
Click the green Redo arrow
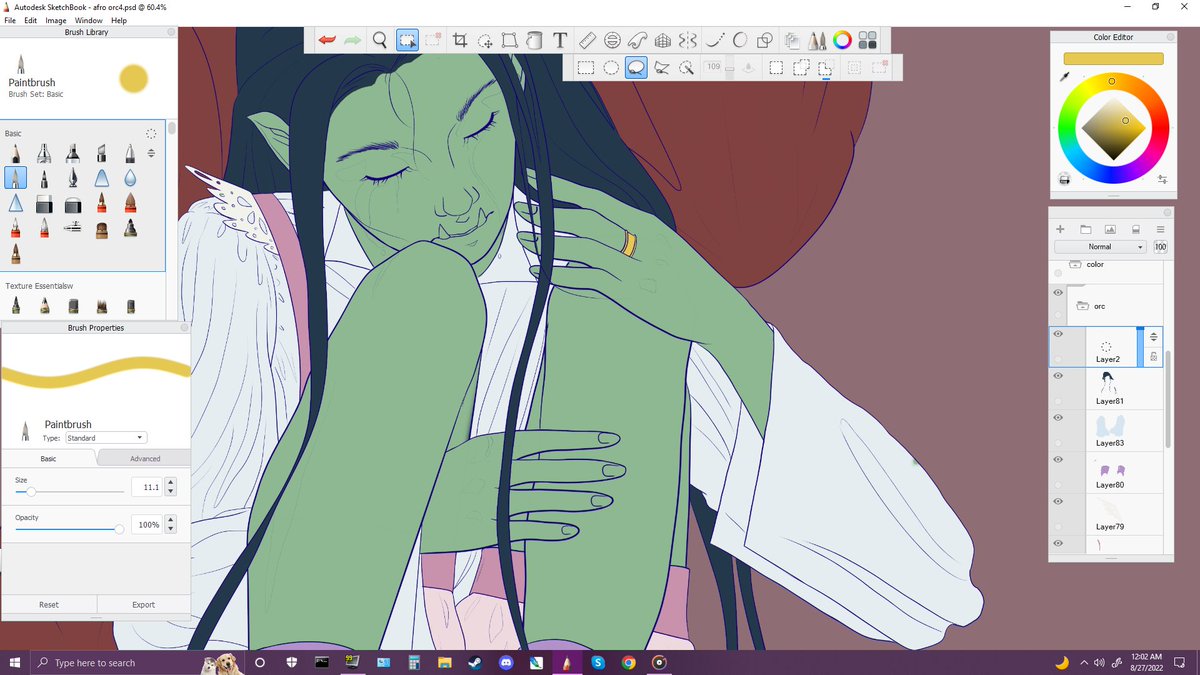(x=353, y=41)
